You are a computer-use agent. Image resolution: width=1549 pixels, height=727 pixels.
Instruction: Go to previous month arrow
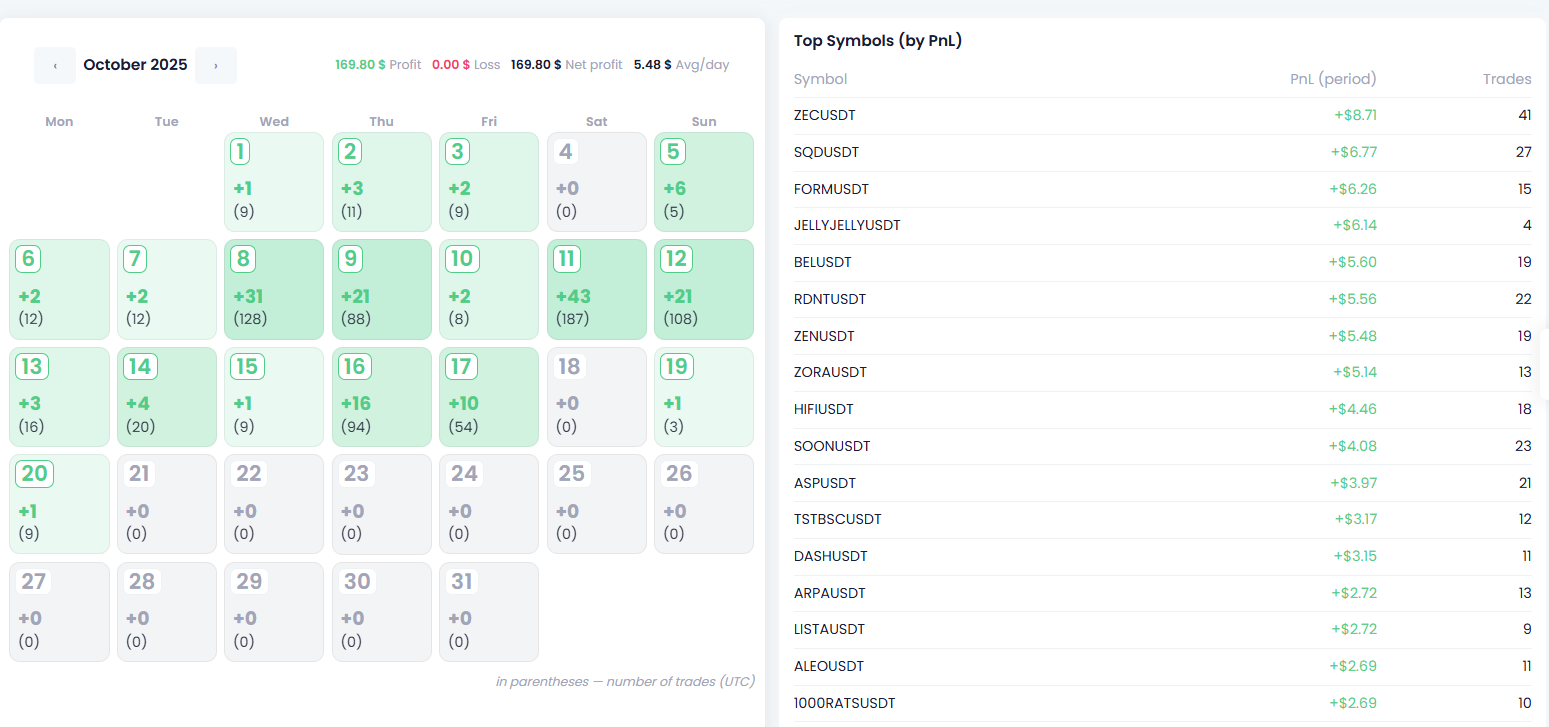[x=55, y=66]
